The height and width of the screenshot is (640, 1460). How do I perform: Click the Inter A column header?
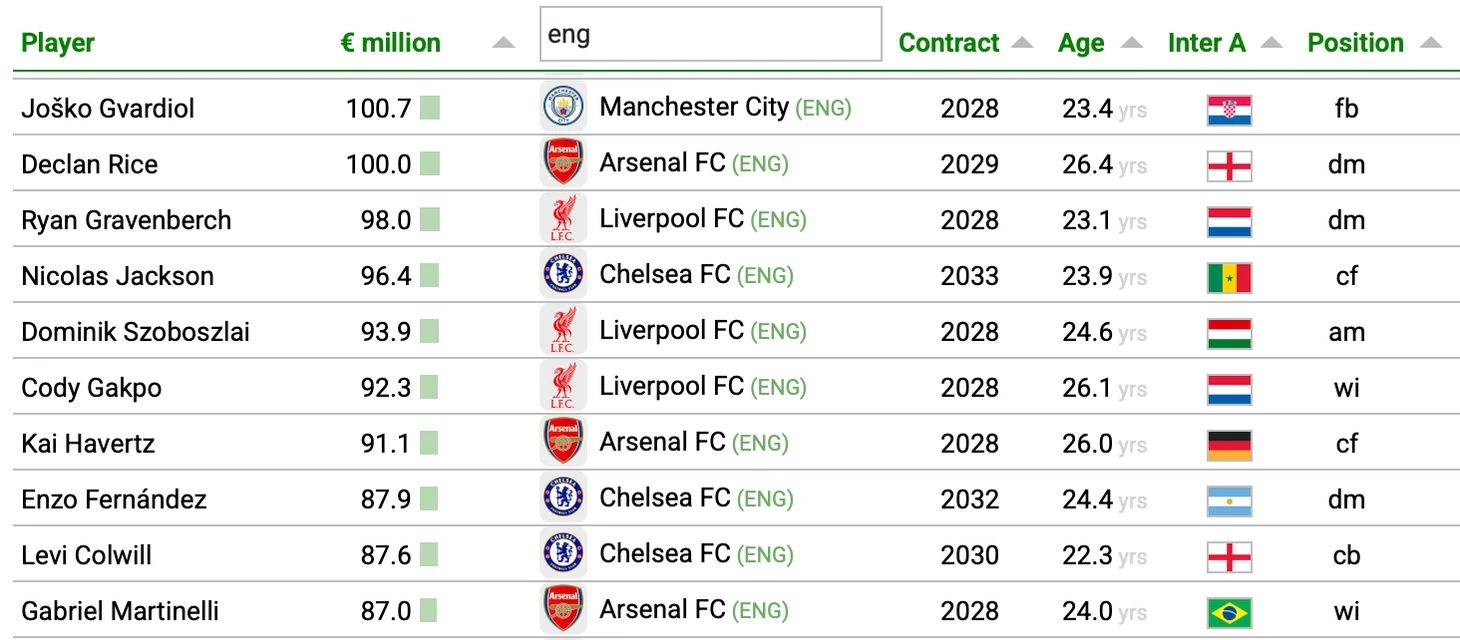1207,43
